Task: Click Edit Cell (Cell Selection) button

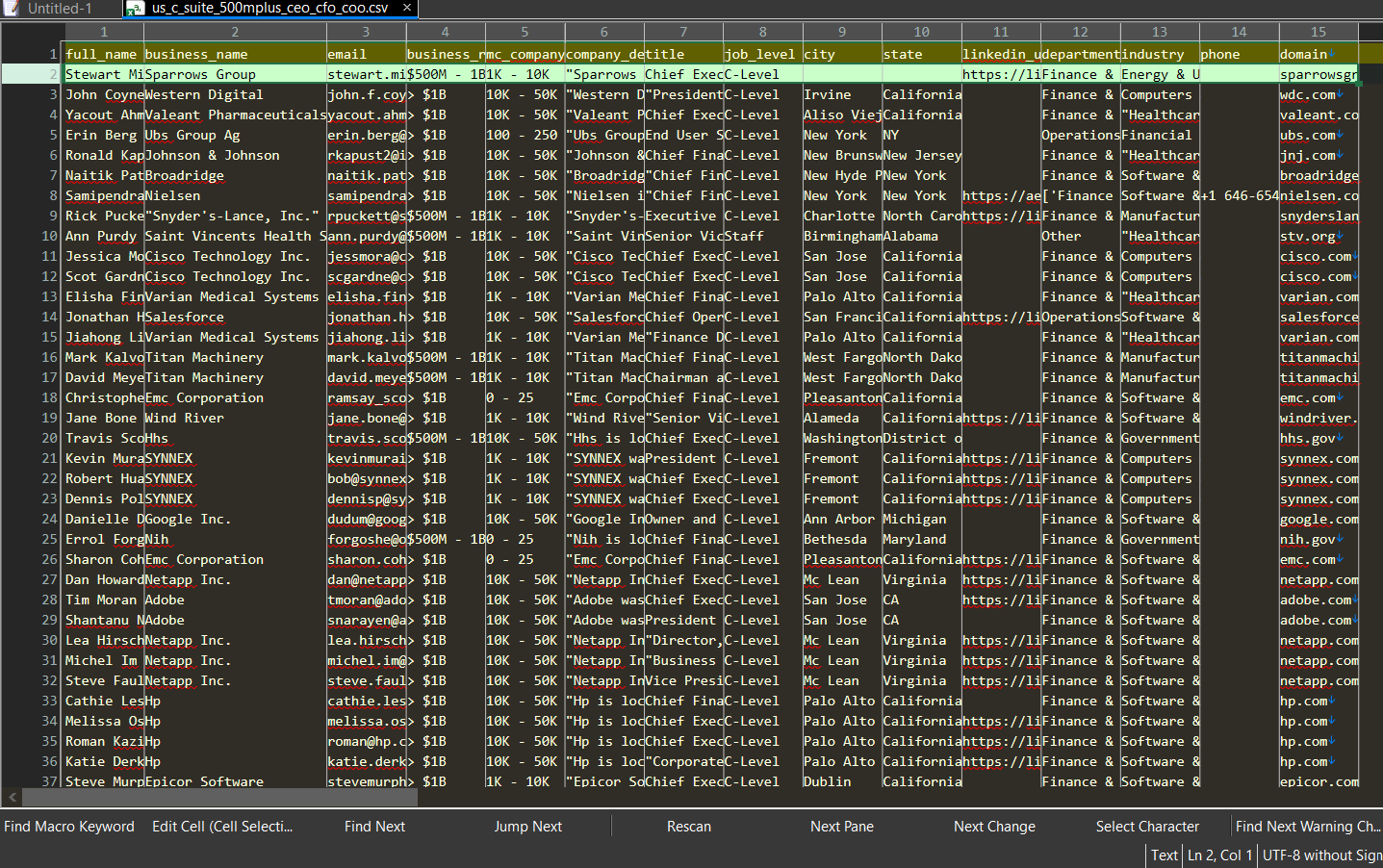Action: tap(222, 827)
